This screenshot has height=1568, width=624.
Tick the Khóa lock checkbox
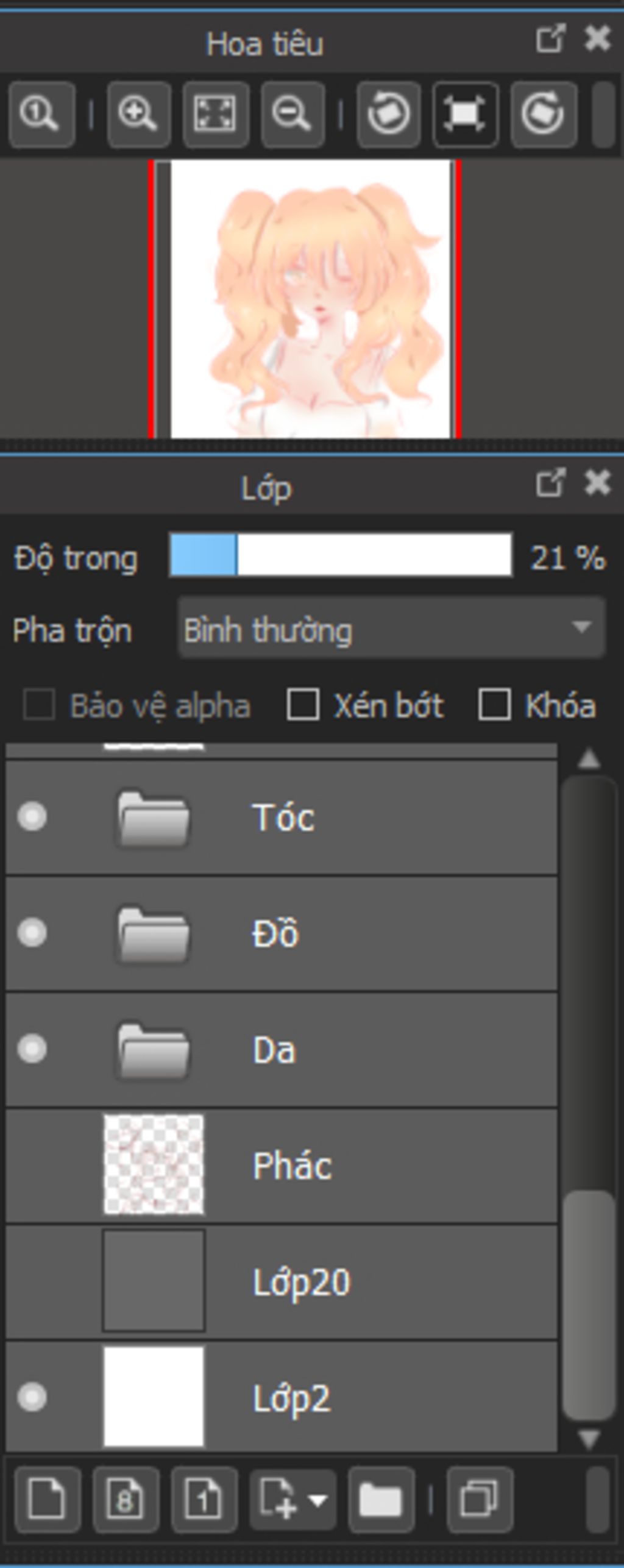click(494, 705)
